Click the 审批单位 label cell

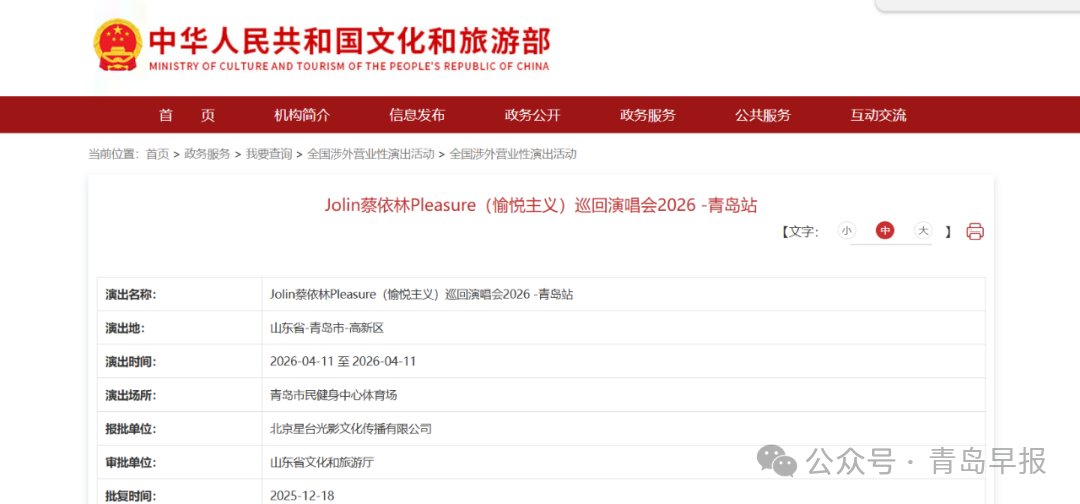pyautogui.click(x=180, y=462)
